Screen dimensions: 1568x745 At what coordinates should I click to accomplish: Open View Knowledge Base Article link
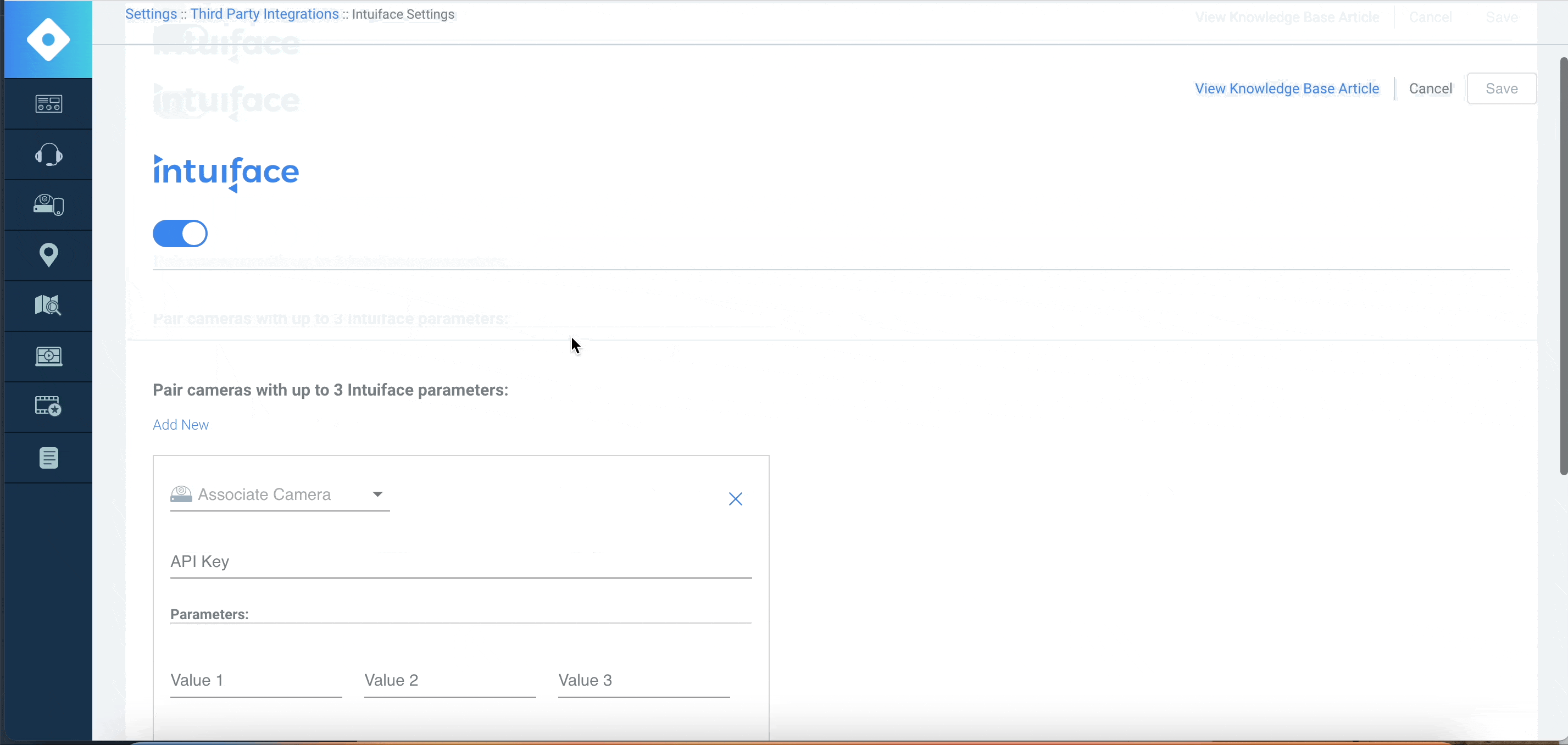point(1287,89)
